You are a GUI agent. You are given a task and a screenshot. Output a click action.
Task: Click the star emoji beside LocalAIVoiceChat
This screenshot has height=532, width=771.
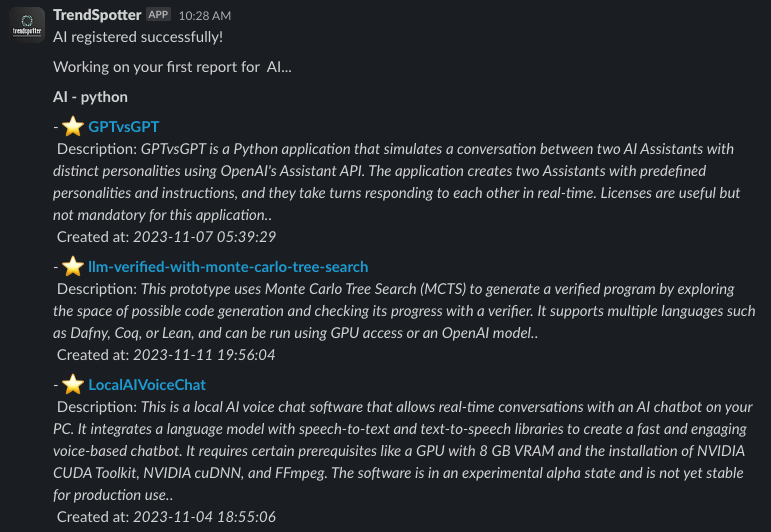[x=73, y=384]
